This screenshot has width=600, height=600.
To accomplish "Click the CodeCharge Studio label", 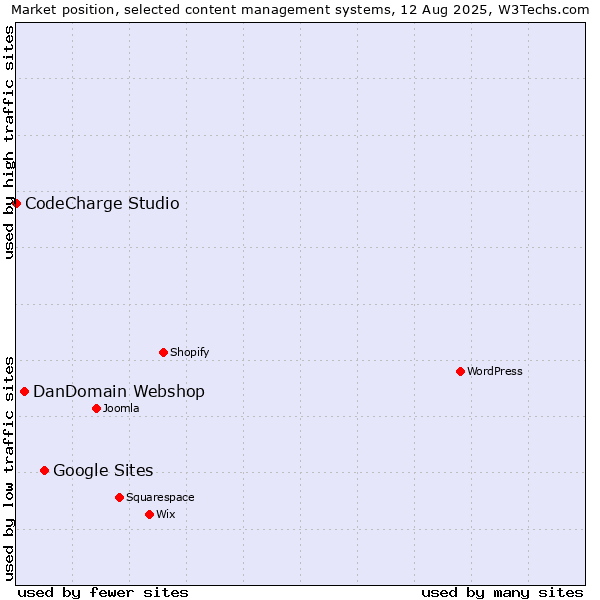I will [102, 203].
